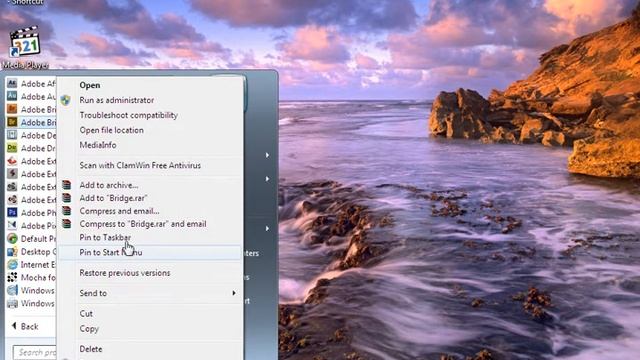
Task: Choose Copy from the context menu
Action: (89, 329)
